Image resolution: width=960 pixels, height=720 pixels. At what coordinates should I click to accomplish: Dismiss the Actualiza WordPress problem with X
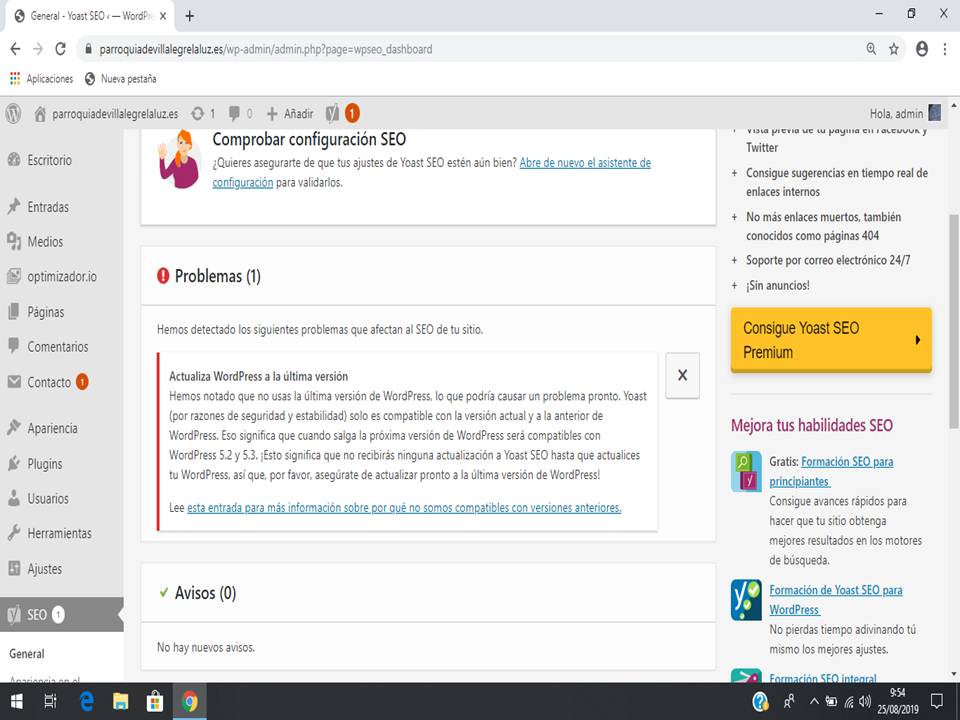683,375
